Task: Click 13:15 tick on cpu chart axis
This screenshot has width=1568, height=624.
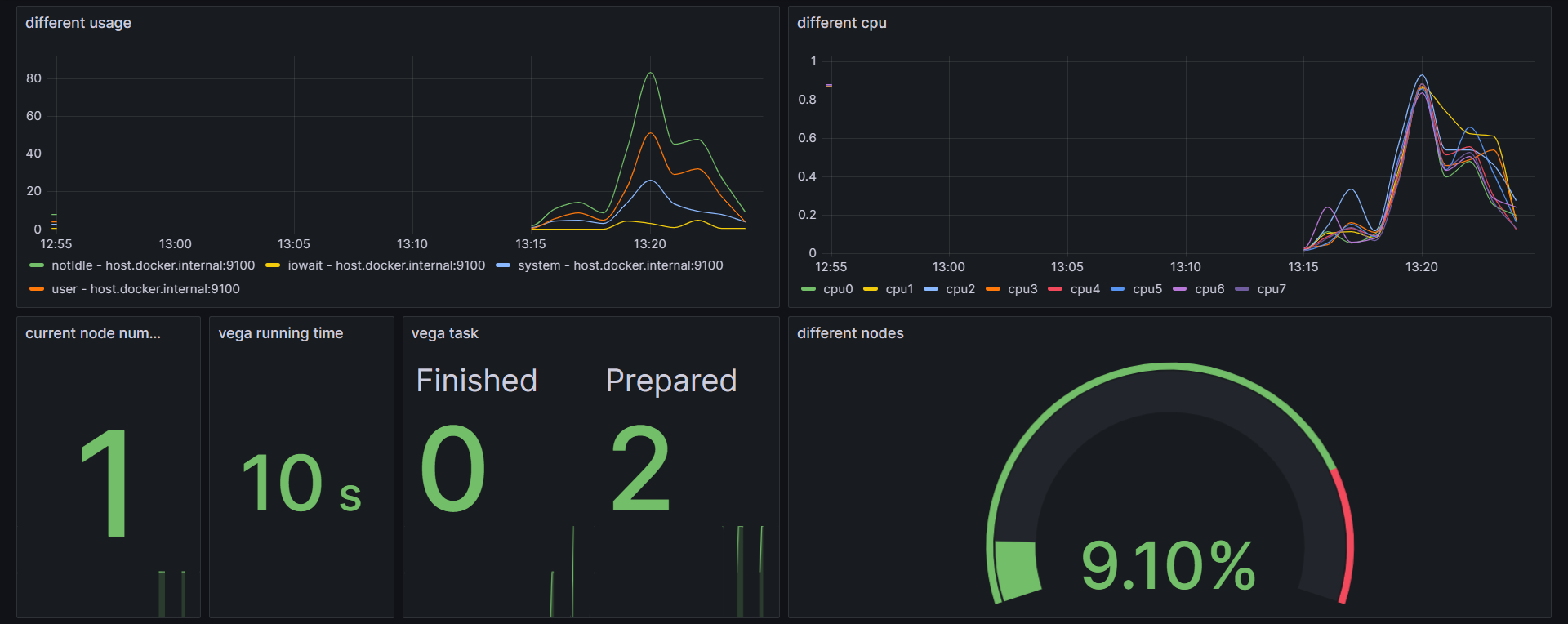Action: pos(1303,267)
